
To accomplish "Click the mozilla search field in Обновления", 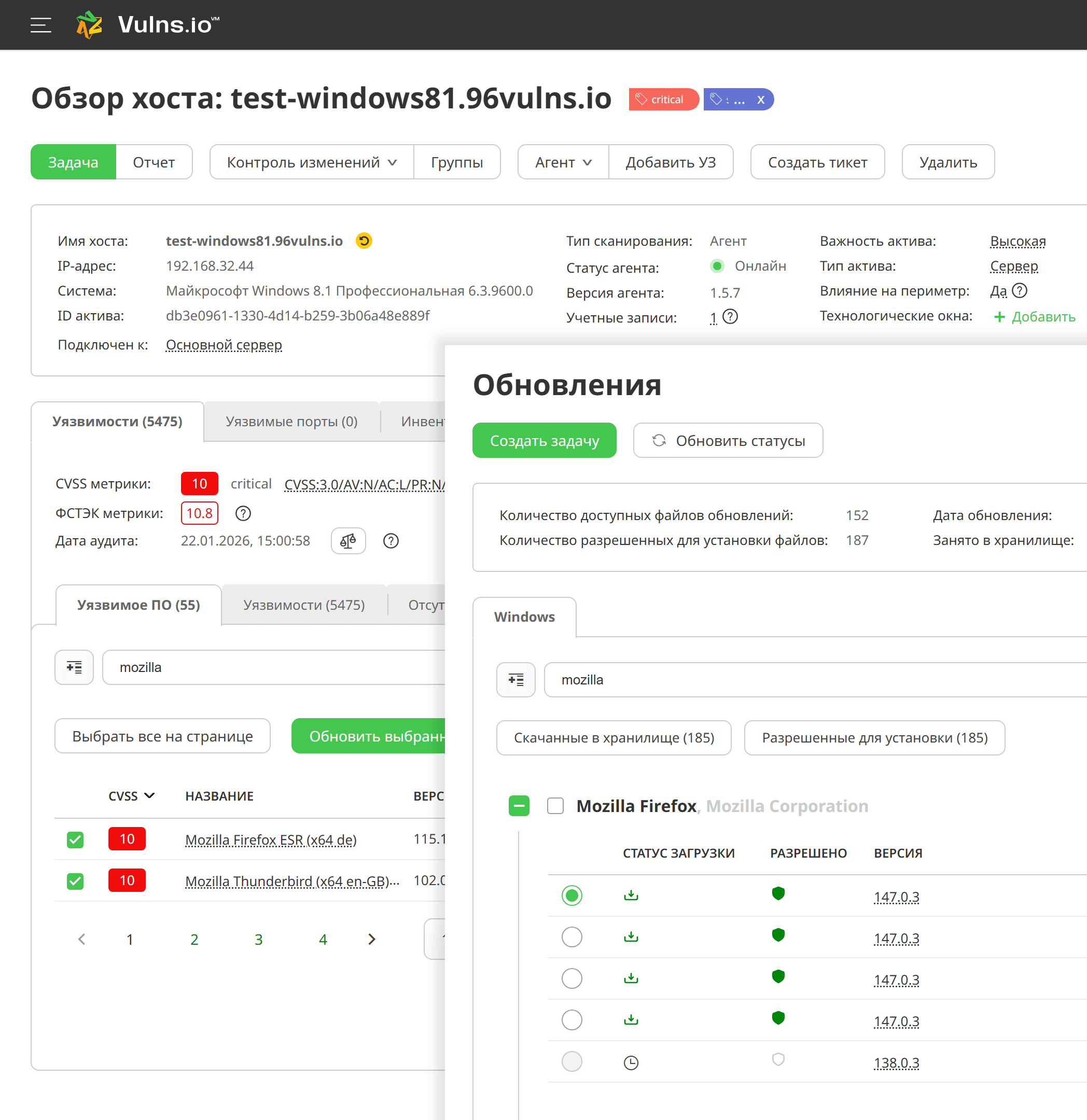I will [x=800, y=679].
